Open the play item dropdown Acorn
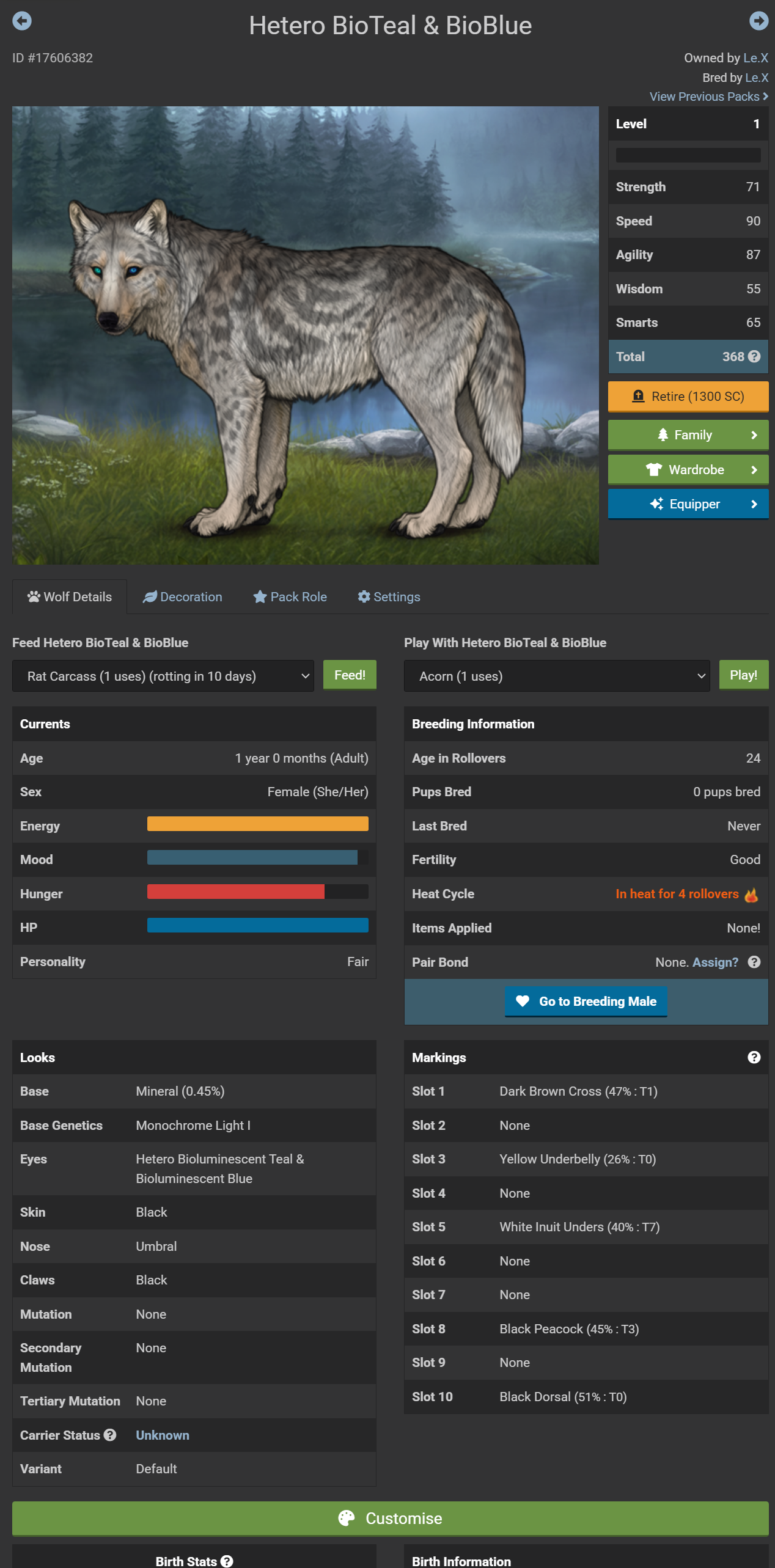Viewport: 775px width, 1568px height. click(x=557, y=676)
